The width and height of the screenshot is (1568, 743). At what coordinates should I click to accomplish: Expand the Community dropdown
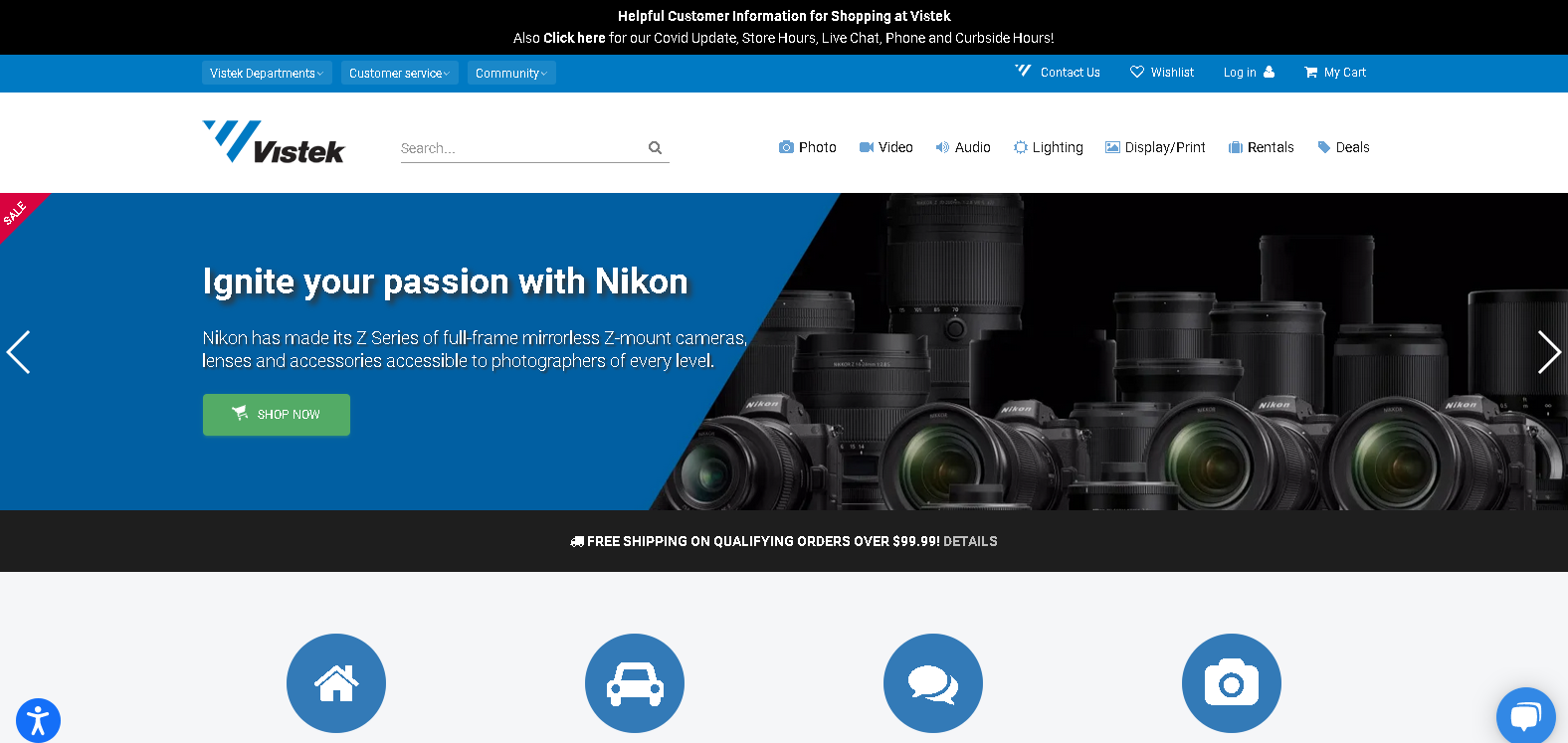point(511,74)
